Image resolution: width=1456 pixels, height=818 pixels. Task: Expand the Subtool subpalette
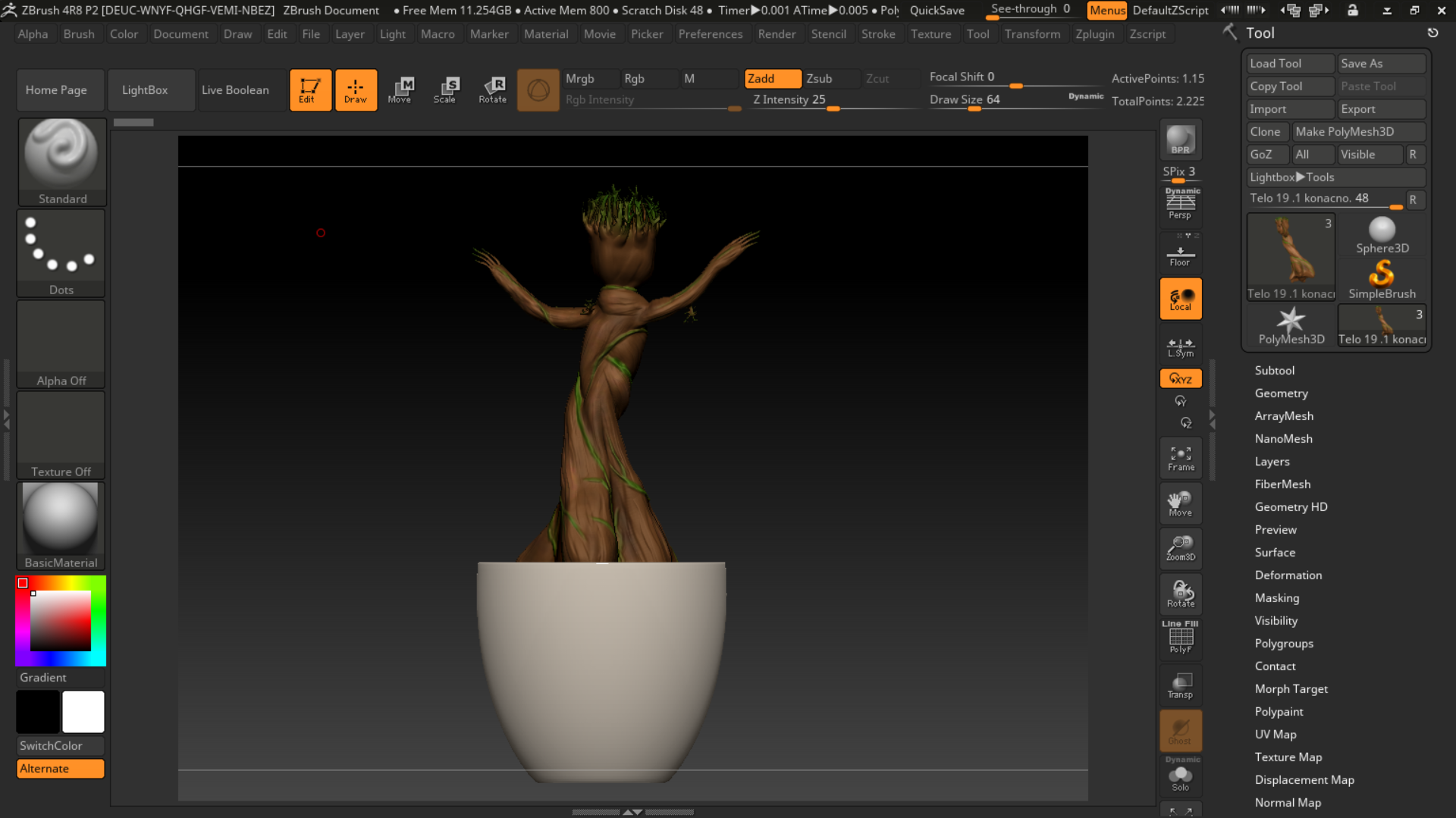(x=1274, y=371)
